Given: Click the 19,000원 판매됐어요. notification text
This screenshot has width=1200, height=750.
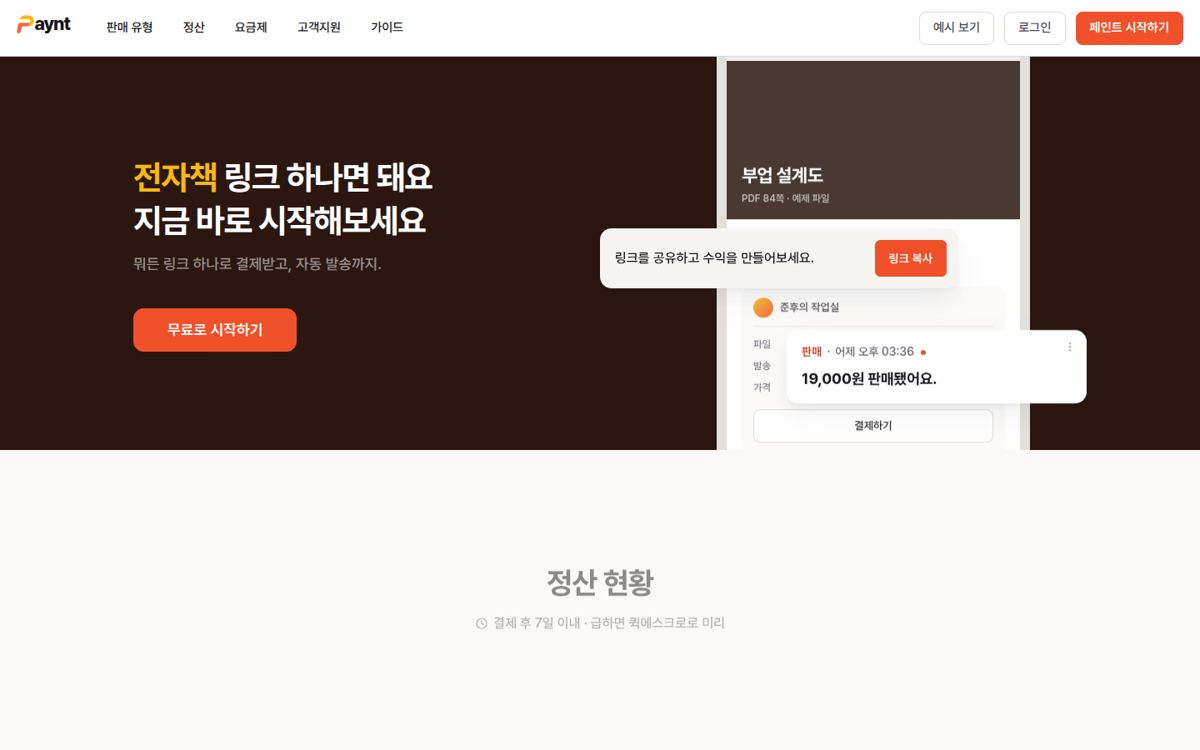Looking at the screenshot, I should [869, 379].
